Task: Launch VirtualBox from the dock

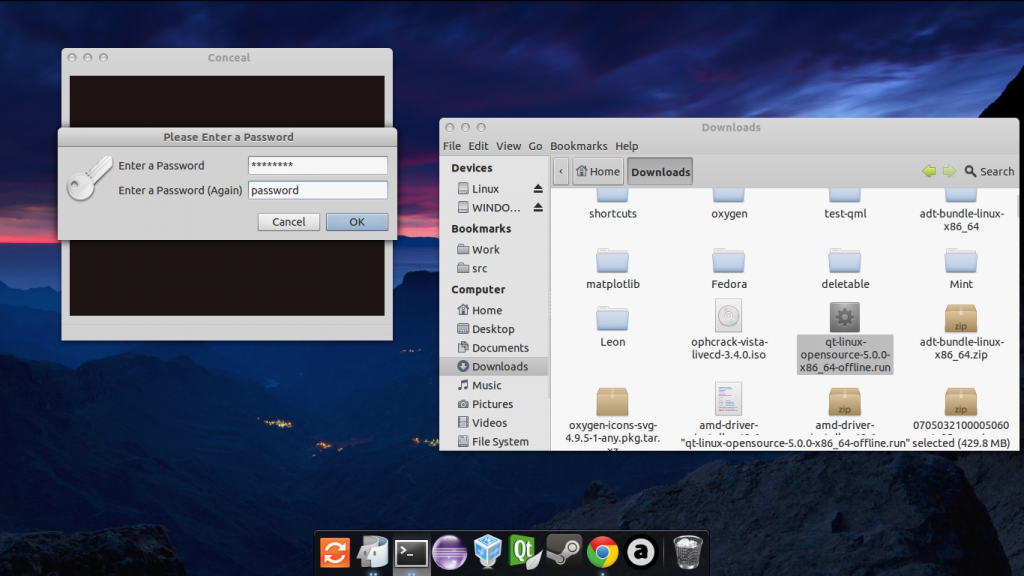Action: (487, 551)
